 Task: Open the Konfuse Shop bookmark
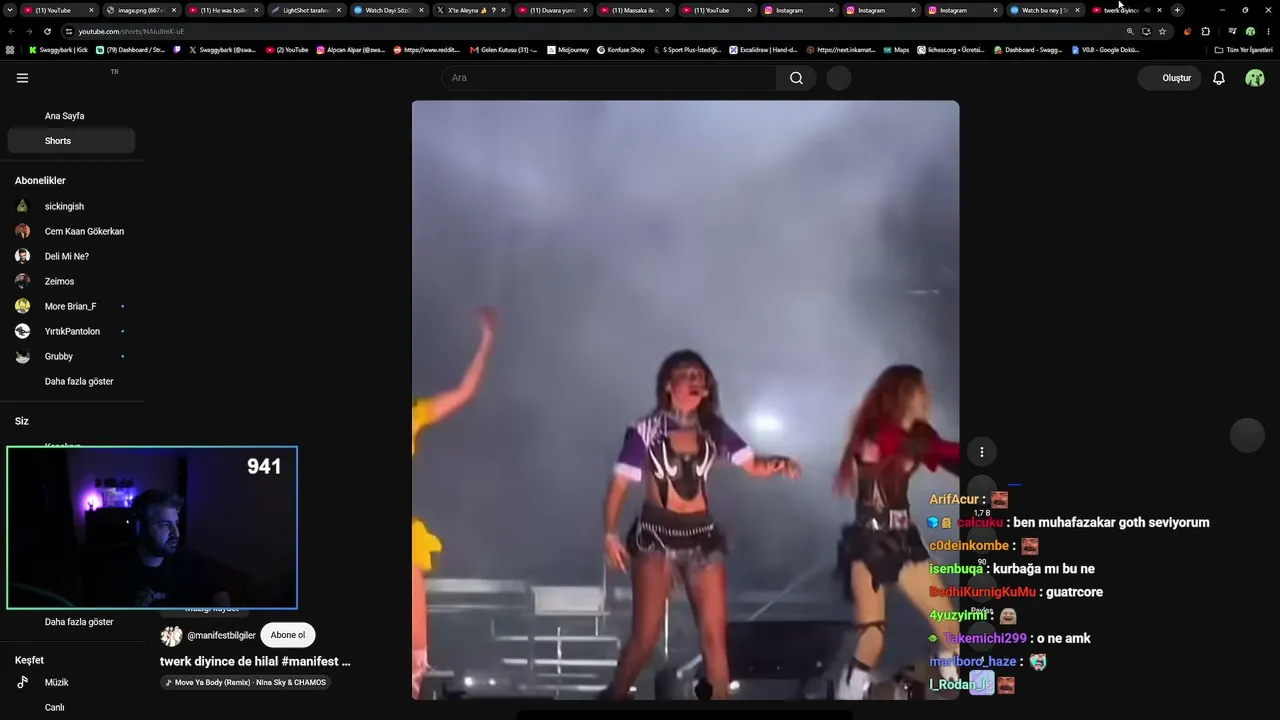621,49
